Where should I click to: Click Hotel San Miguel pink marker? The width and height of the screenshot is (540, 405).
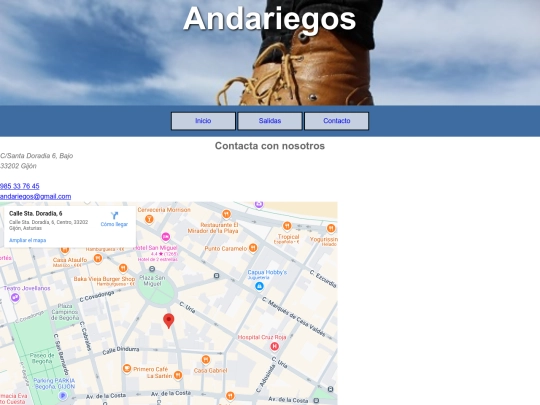point(166,237)
